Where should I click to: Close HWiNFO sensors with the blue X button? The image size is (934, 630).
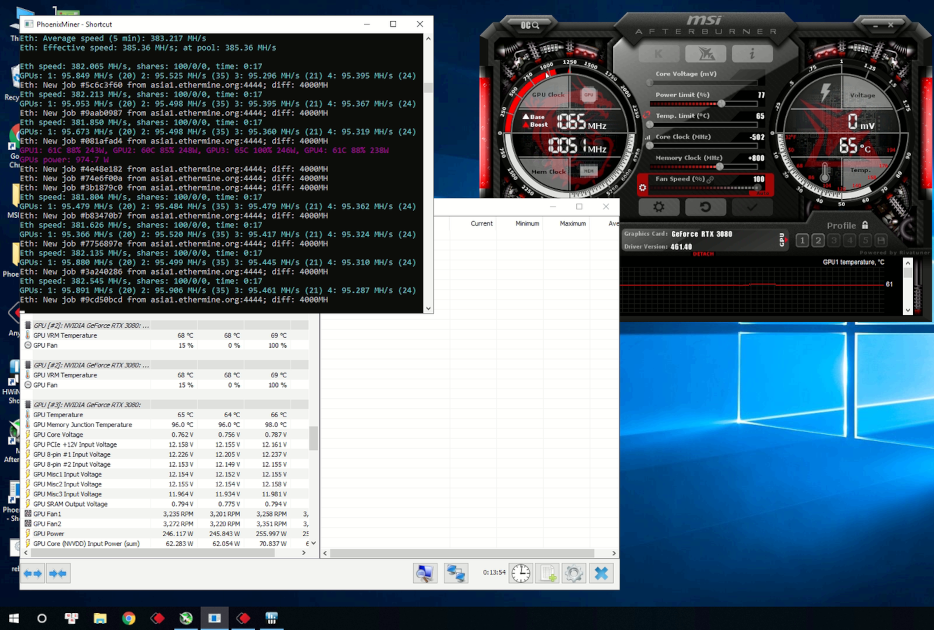click(x=602, y=573)
